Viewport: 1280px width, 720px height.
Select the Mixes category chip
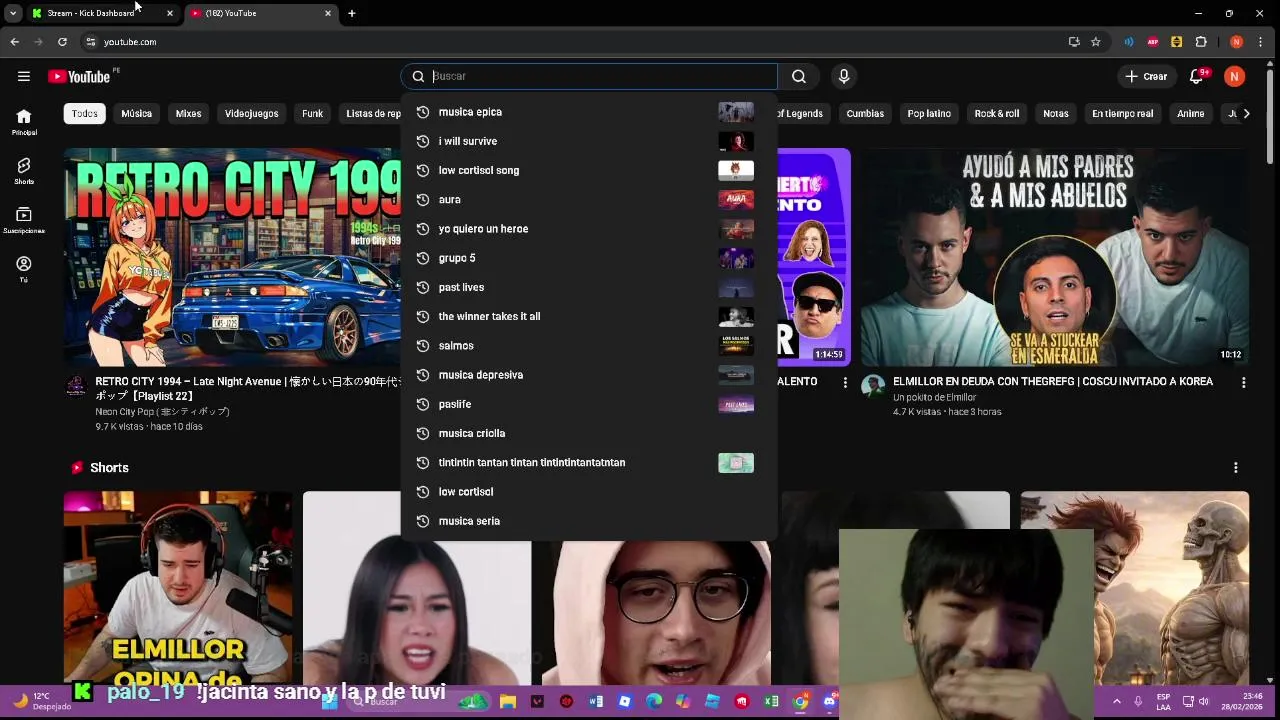[189, 114]
